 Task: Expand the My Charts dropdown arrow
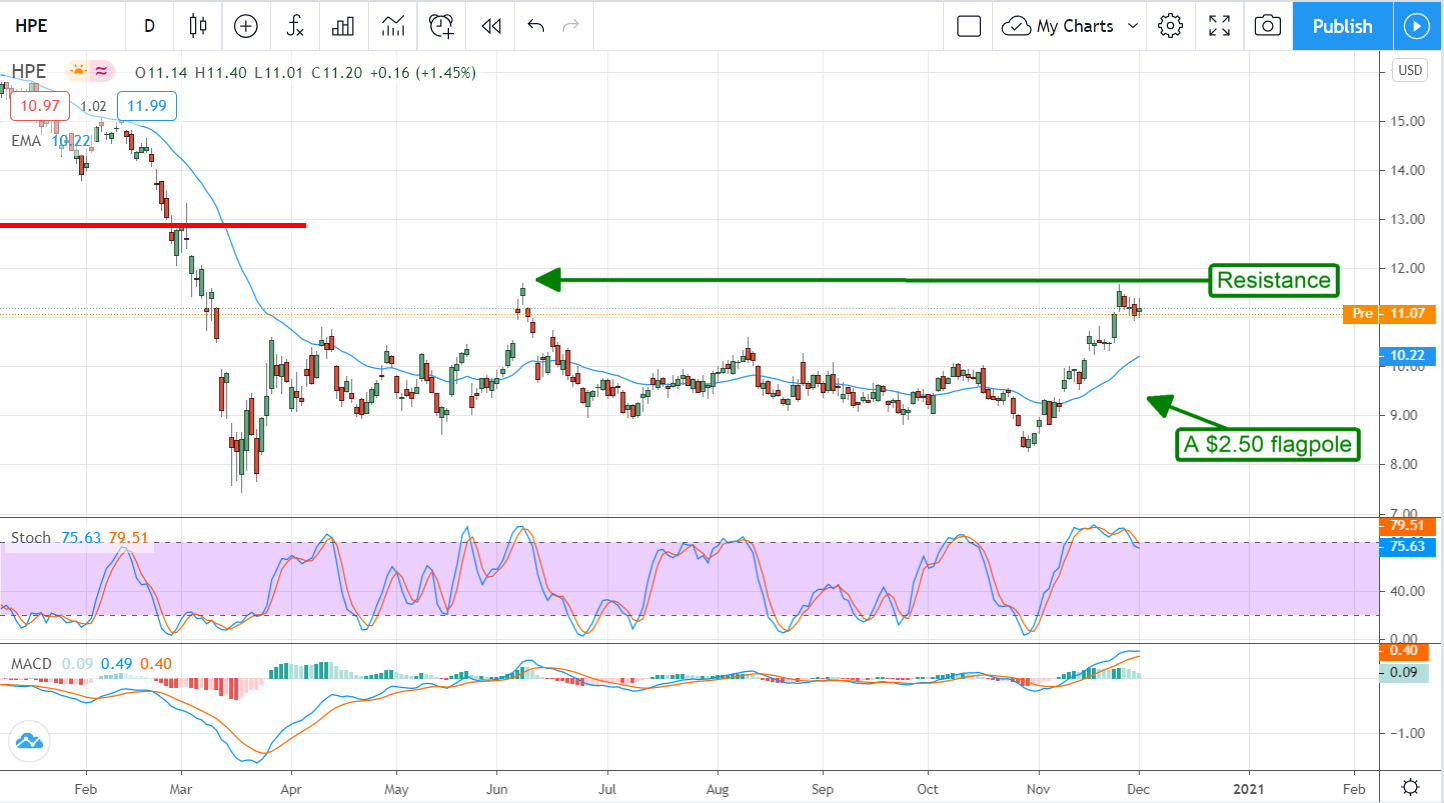1133,26
